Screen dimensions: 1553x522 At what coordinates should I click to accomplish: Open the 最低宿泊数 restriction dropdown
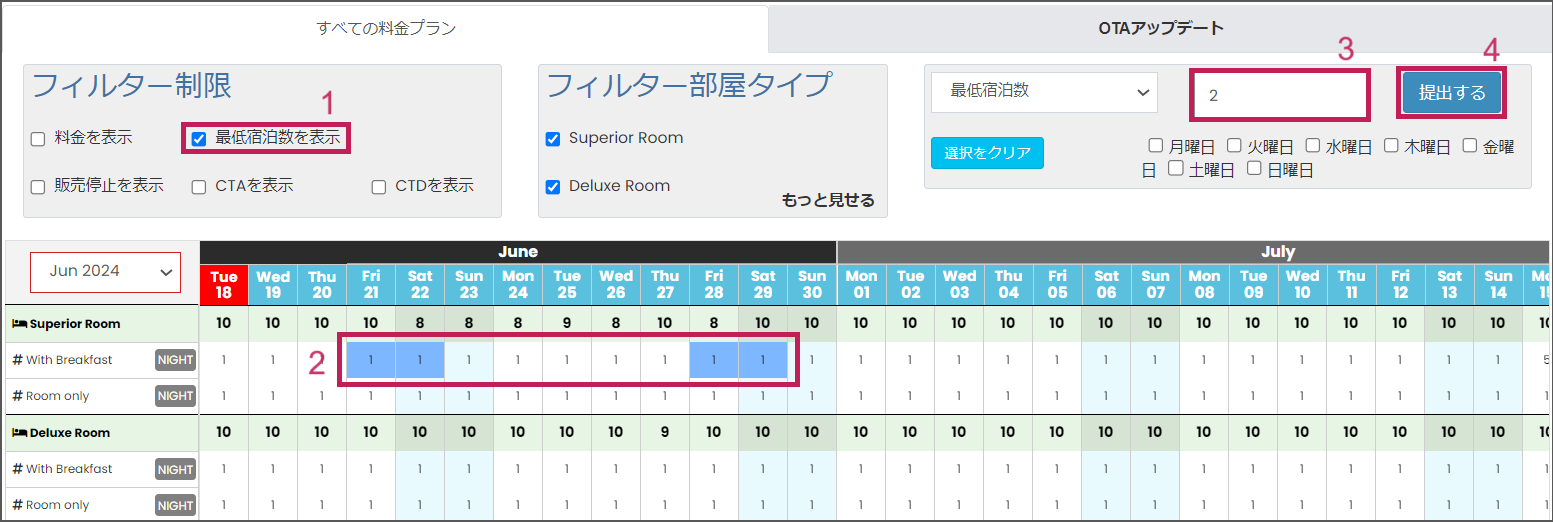(1044, 92)
